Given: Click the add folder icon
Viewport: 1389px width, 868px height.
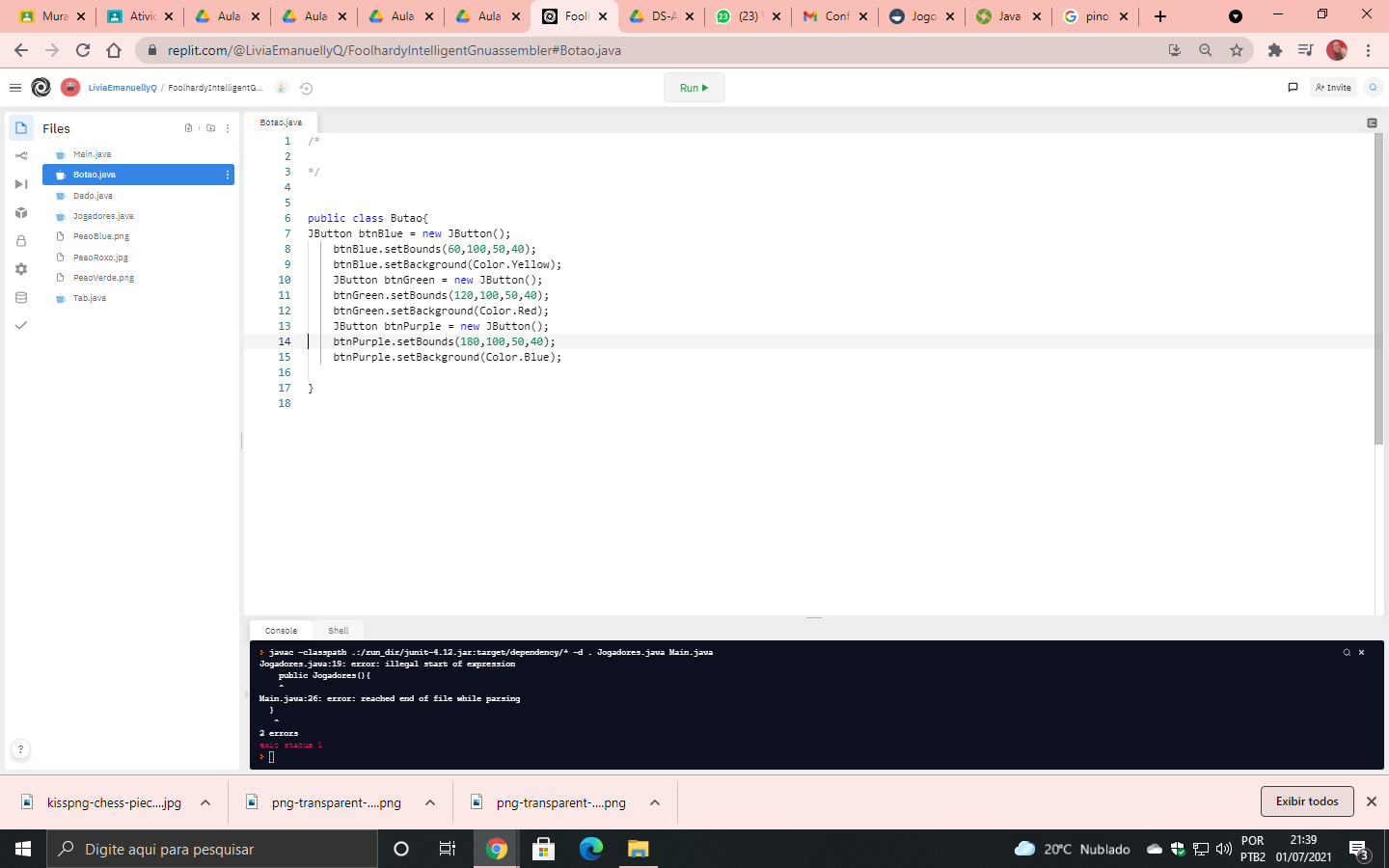Looking at the screenshot, I should [210, 128].
